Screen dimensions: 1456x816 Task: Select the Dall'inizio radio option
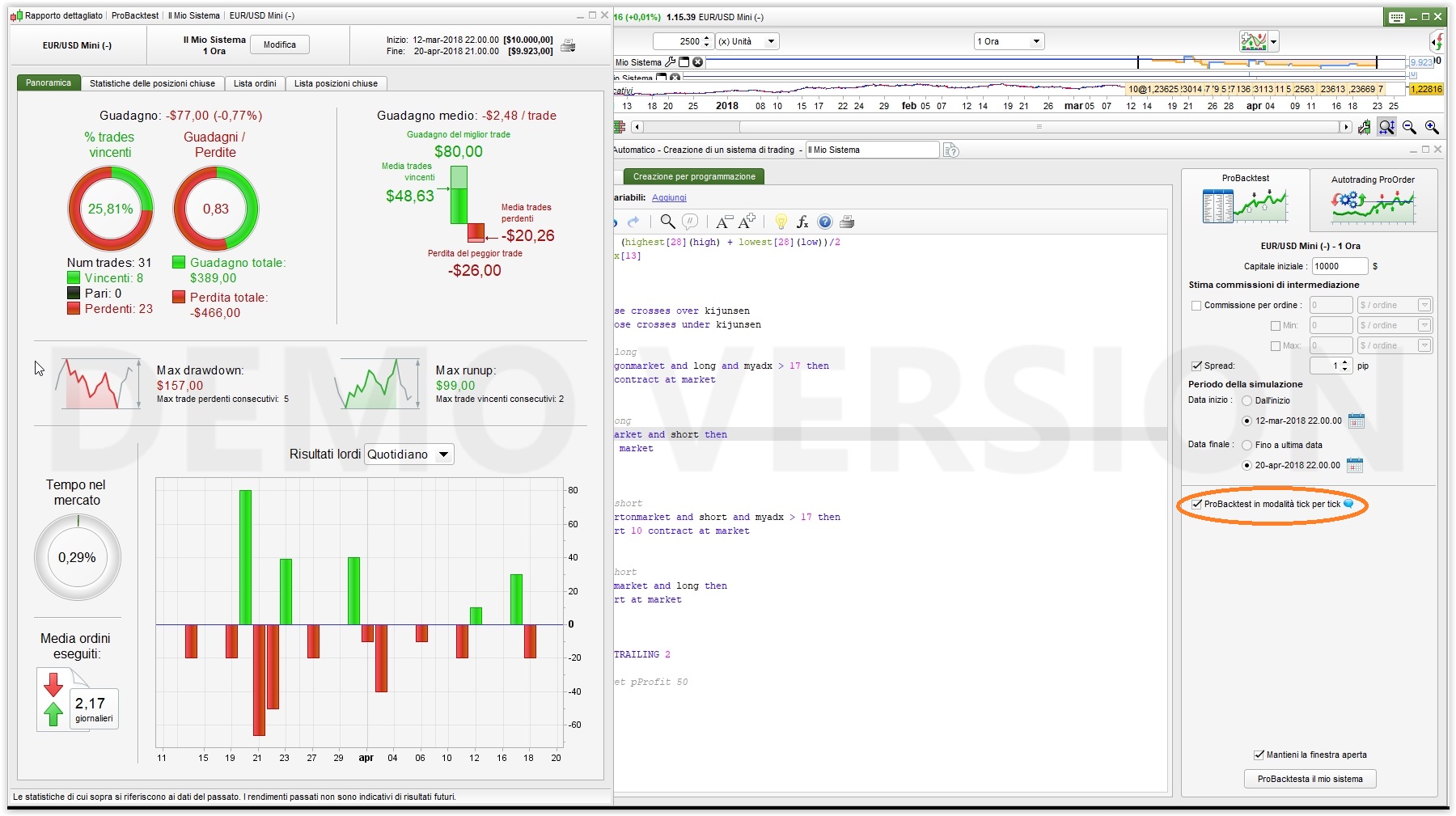[x=1247, y=400]
